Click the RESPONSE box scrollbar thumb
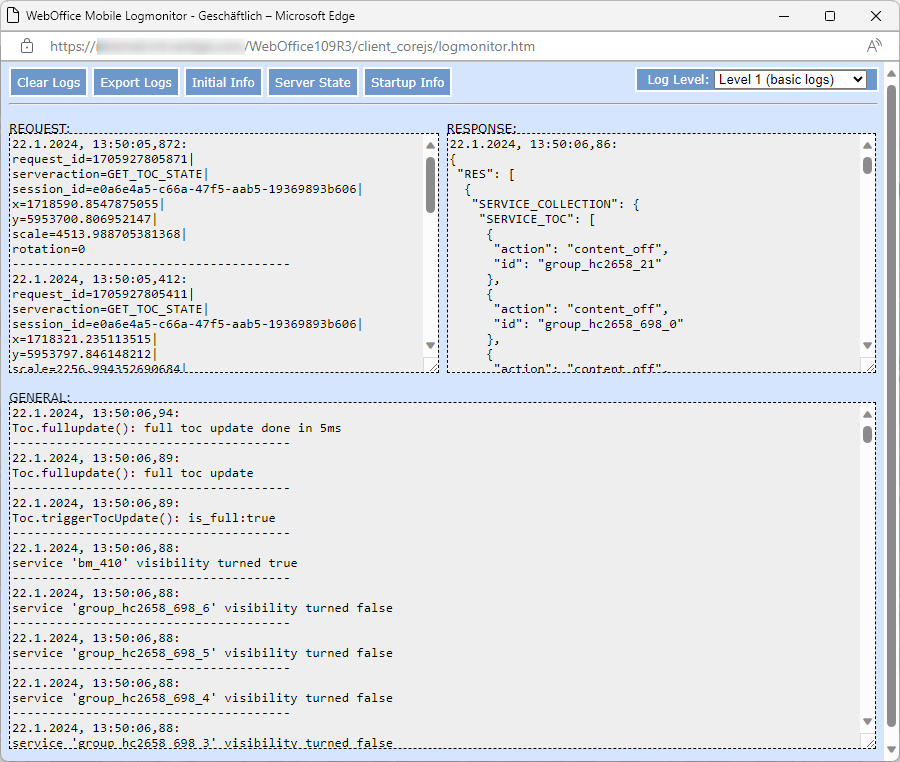The height and width of the screenshot is (762, 900). (867, 164)
